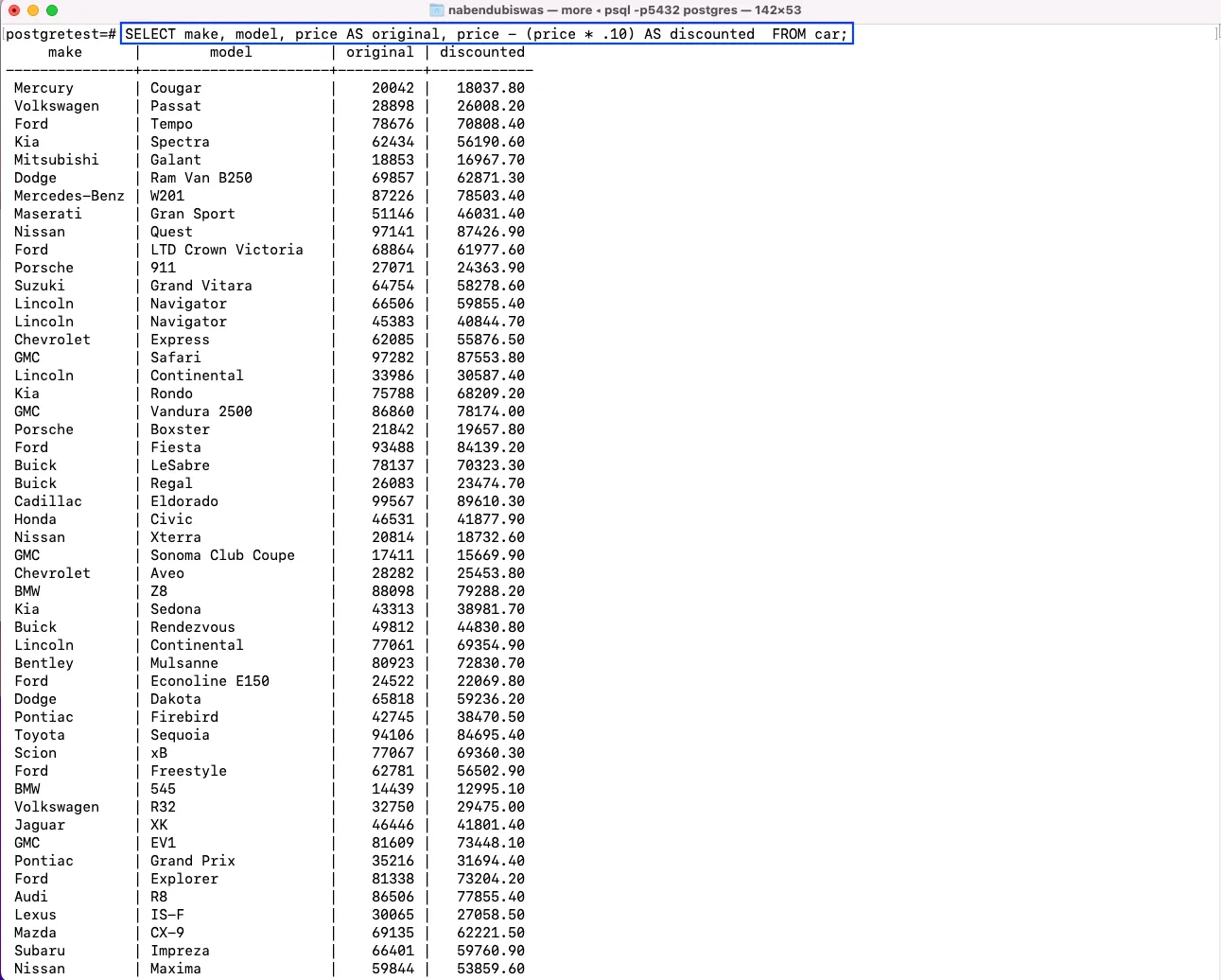Click 'Jaguar' in the make column

coord(40,825)
